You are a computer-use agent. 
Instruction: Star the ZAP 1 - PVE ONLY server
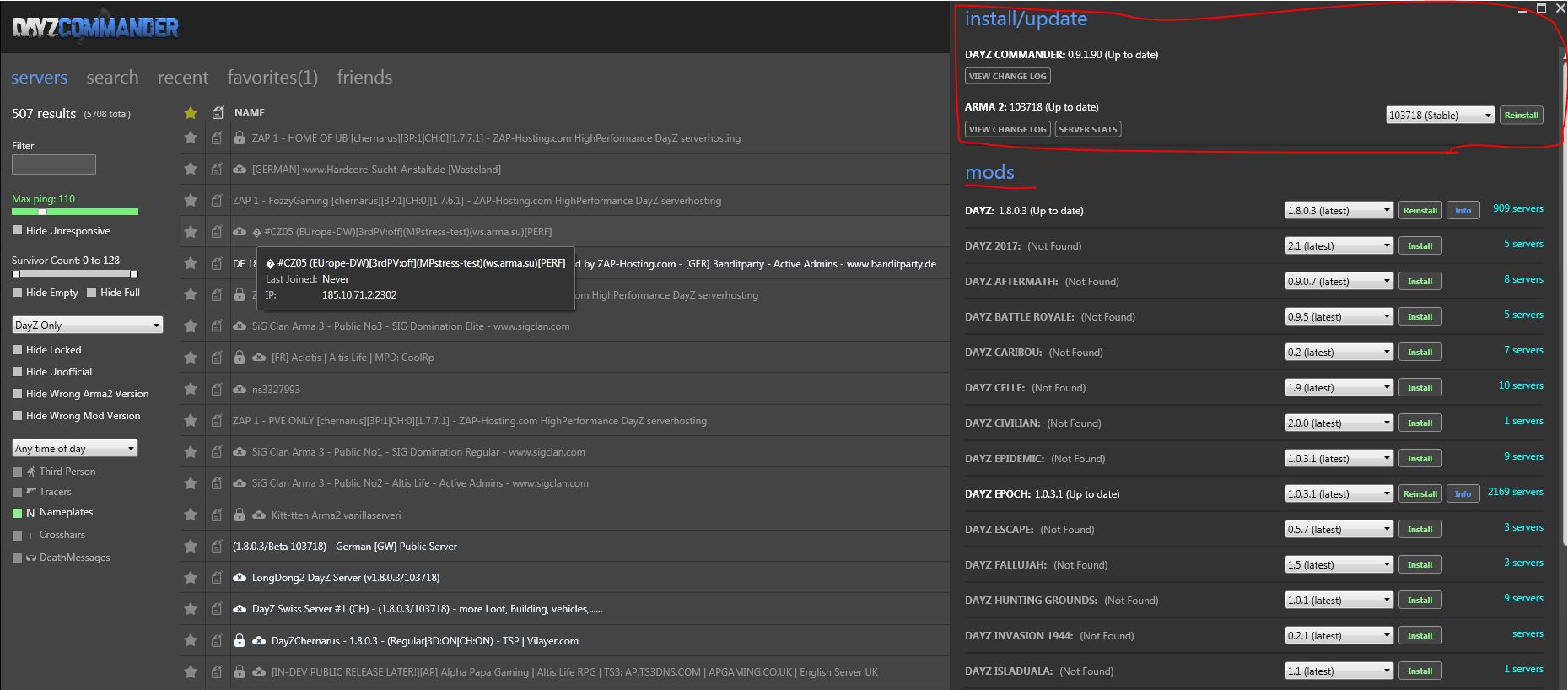tap(191, 420)
